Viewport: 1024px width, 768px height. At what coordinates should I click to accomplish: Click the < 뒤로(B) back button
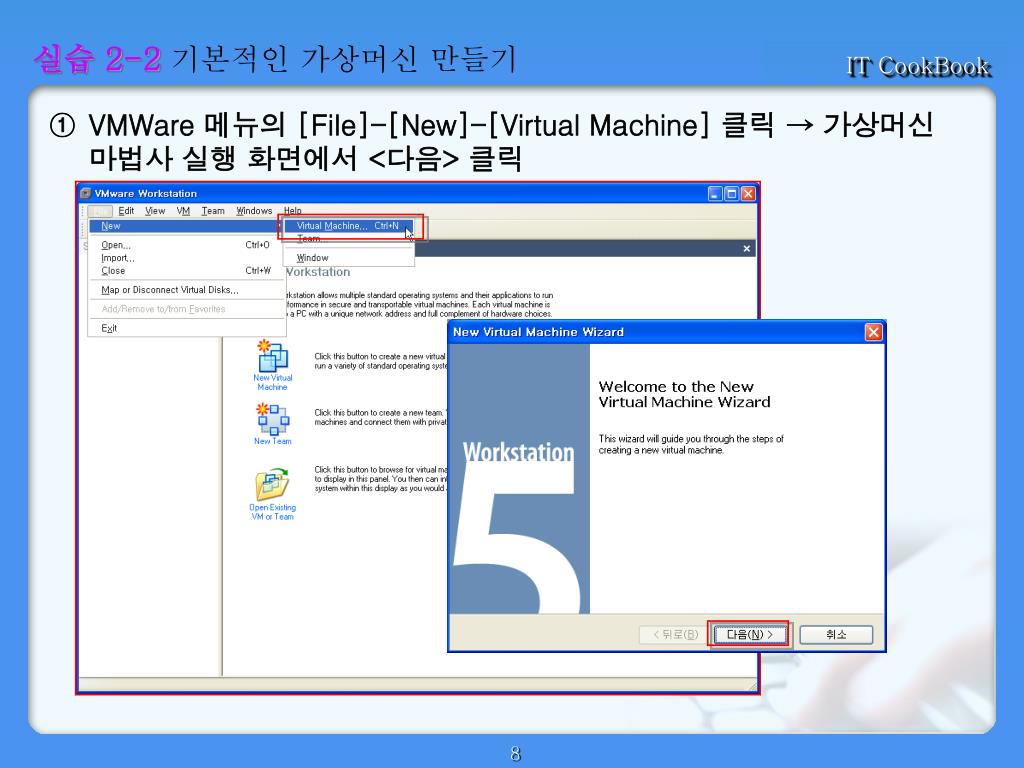[x=676, y=634]
